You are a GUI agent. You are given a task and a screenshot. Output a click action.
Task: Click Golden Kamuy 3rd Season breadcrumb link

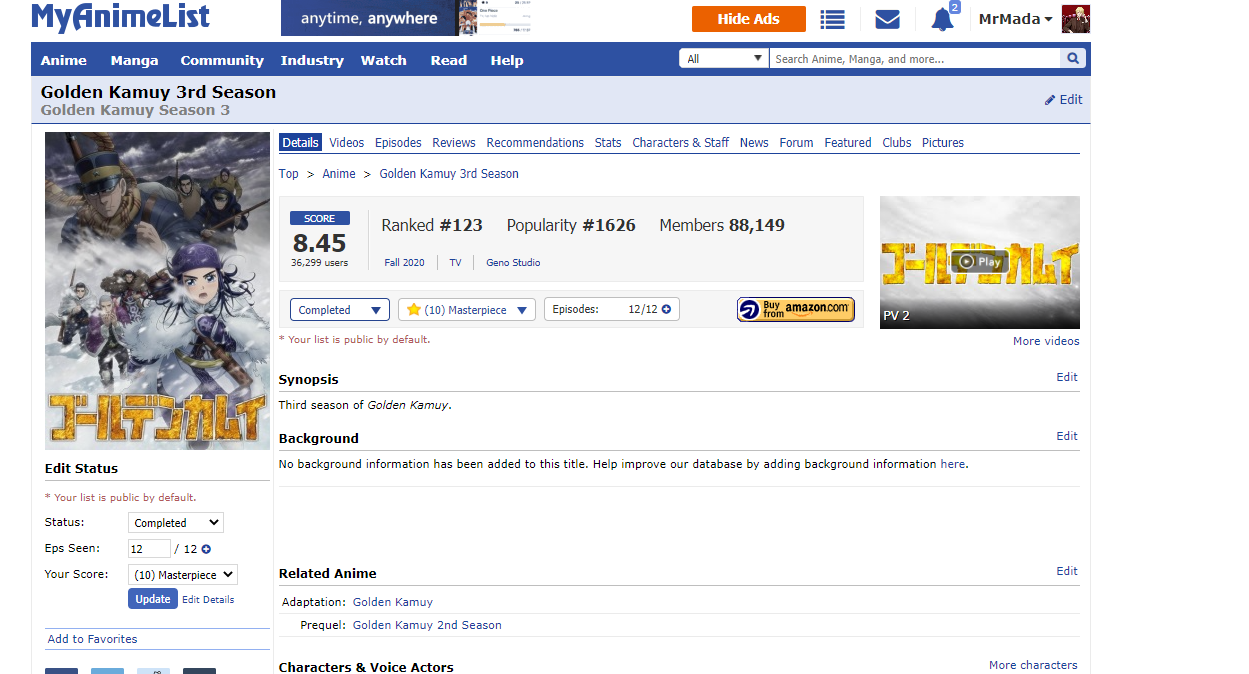(449, 174)
